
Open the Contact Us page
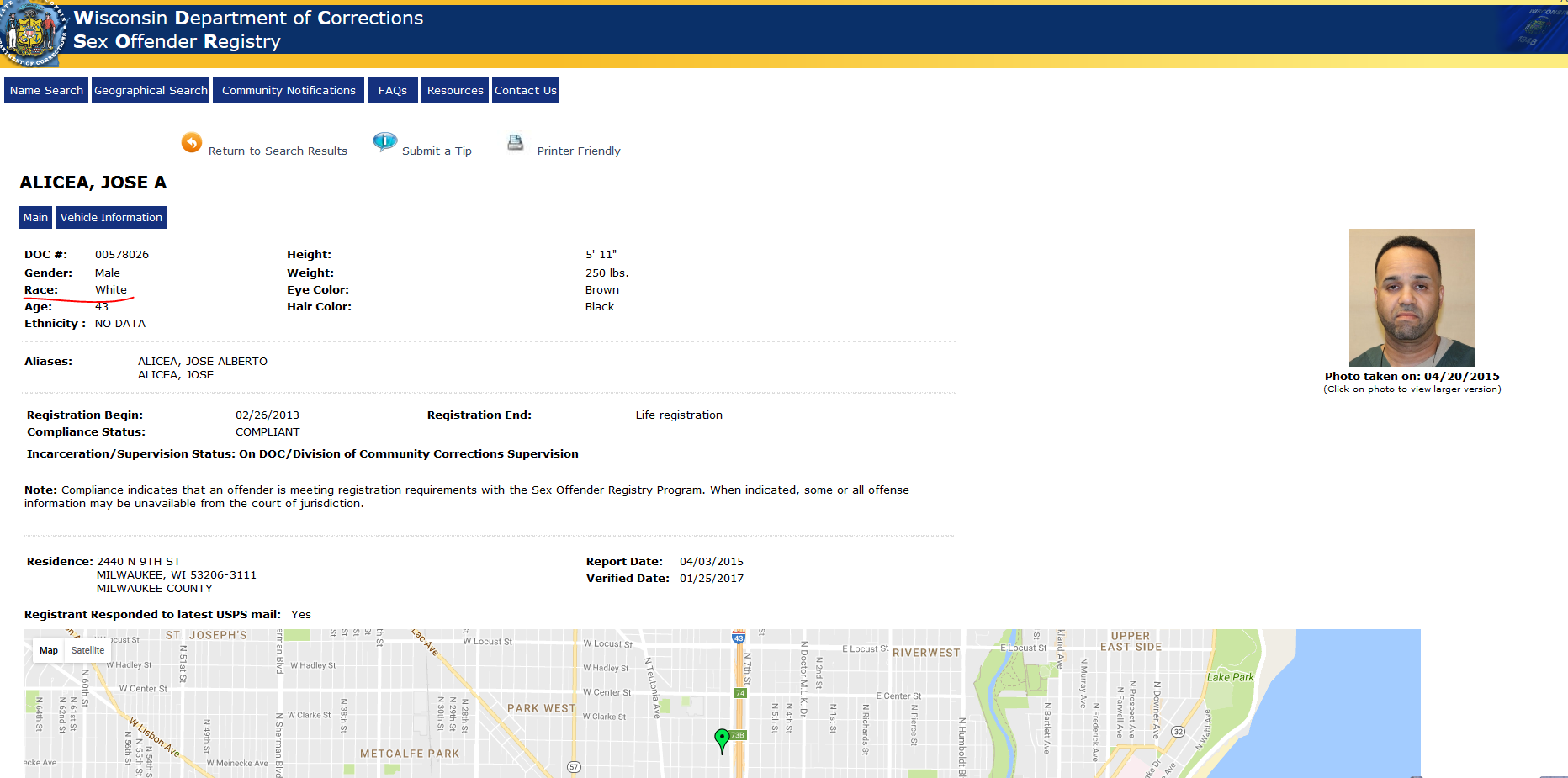point(525,90)
